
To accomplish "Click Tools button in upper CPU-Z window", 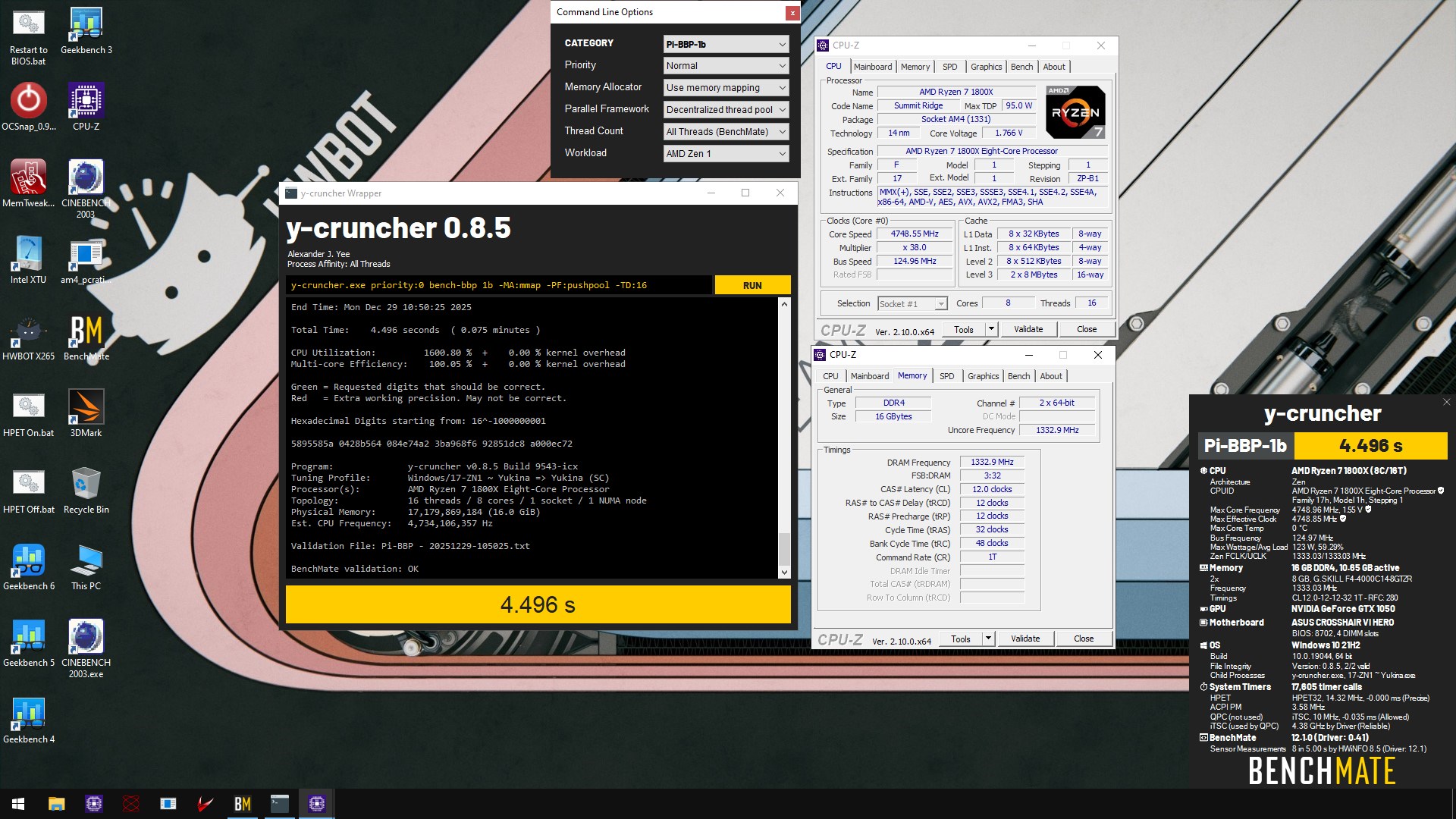I will pyautogui.click(x=963, y=329).
